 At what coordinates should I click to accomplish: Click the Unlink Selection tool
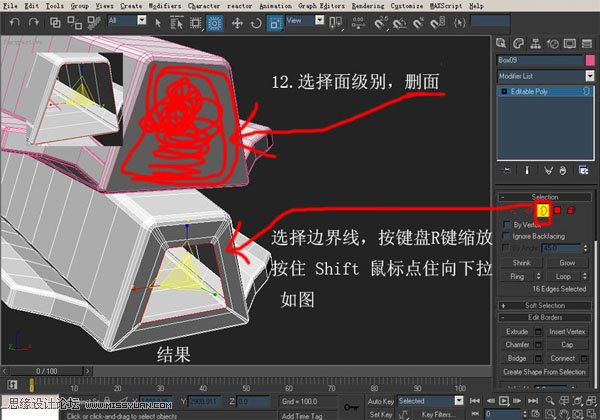click(x=74, y=23)
